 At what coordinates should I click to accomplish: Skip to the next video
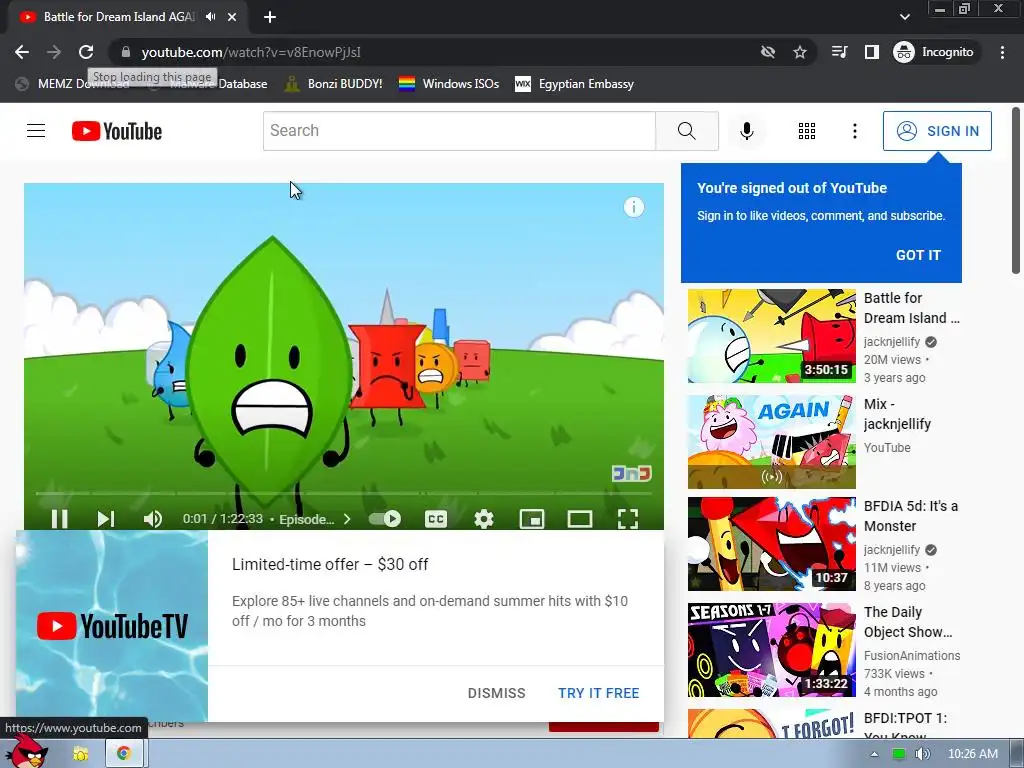coord(106,519)
